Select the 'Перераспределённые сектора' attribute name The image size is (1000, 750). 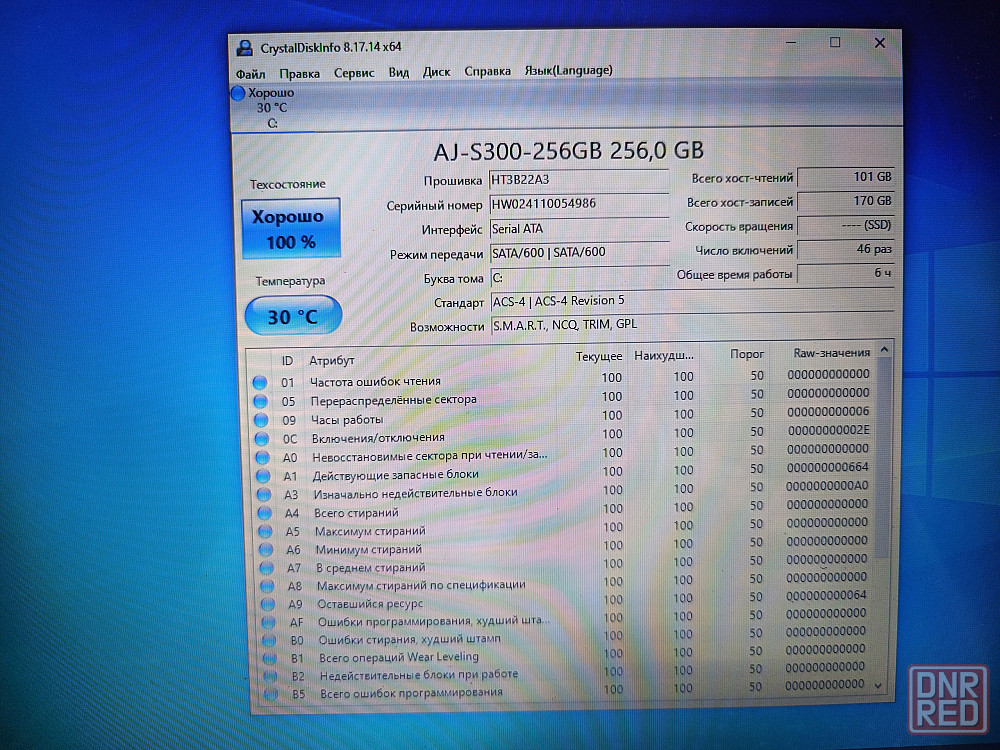tap(393, 400)
